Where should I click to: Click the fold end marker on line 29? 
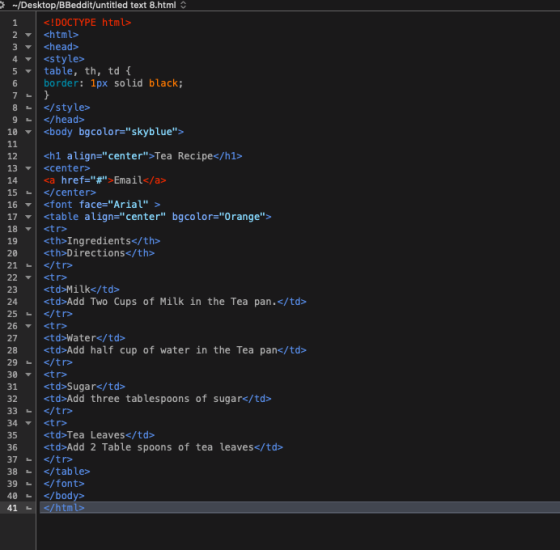point(29,363)
